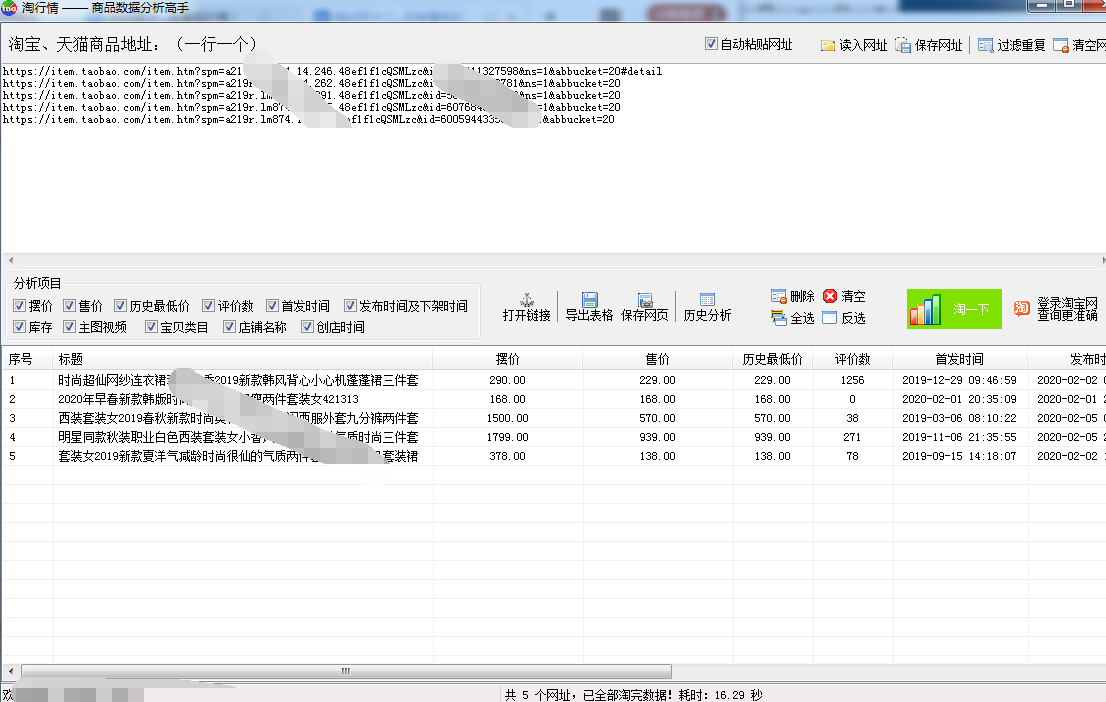Click 登录淘宝网 查询更准确 link
Image resolution: width=1106 pixels, height=702 pixels.
(1067, 309)
